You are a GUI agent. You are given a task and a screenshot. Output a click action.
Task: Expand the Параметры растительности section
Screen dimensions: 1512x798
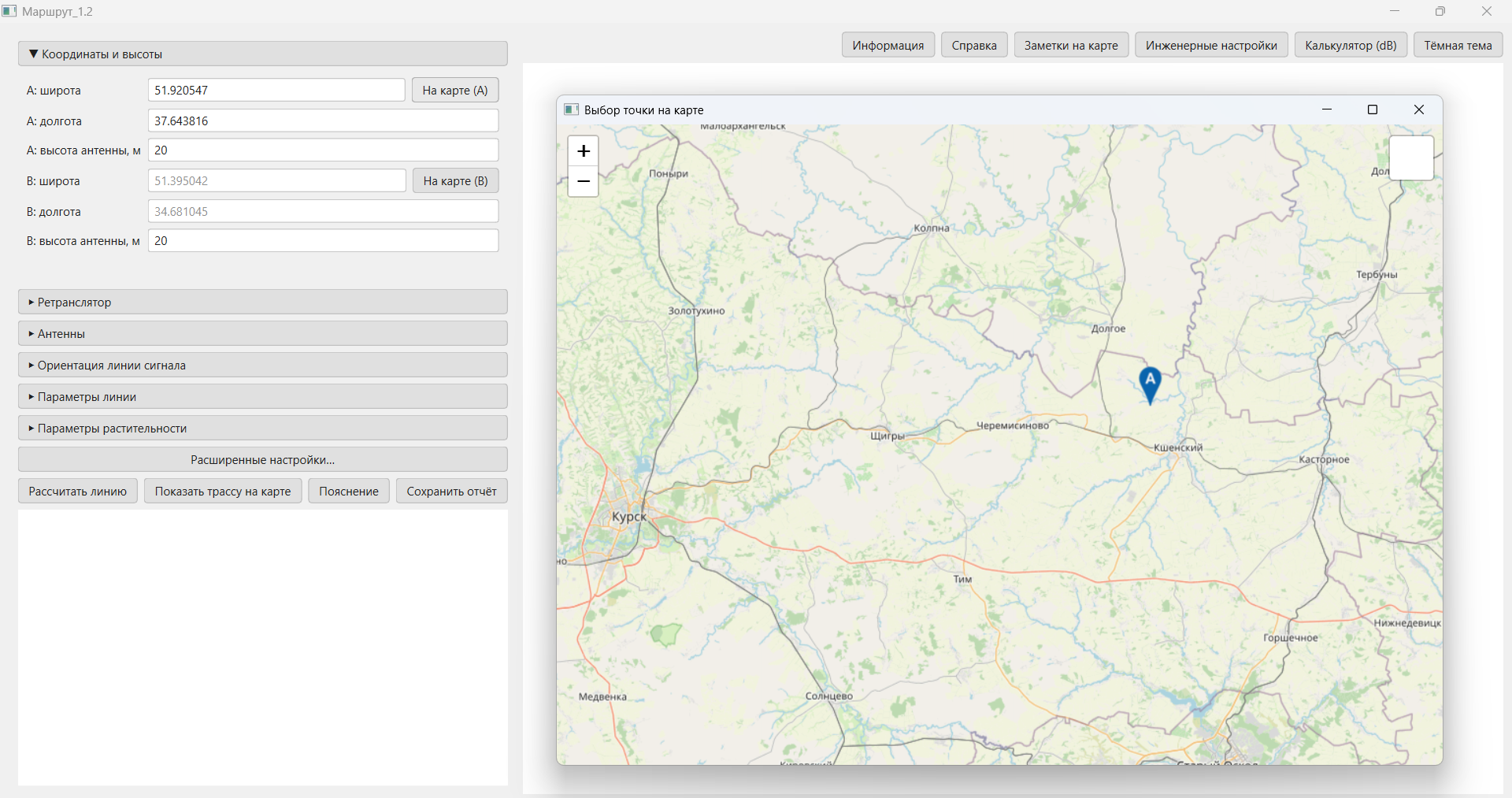point(262,429)
